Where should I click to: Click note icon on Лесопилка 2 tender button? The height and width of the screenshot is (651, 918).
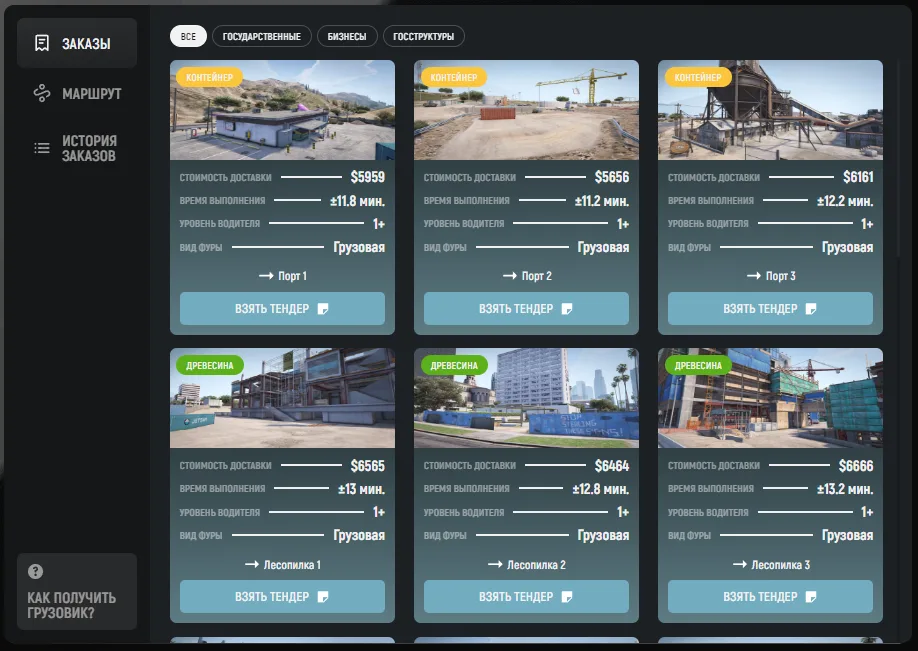coord(567,597)
